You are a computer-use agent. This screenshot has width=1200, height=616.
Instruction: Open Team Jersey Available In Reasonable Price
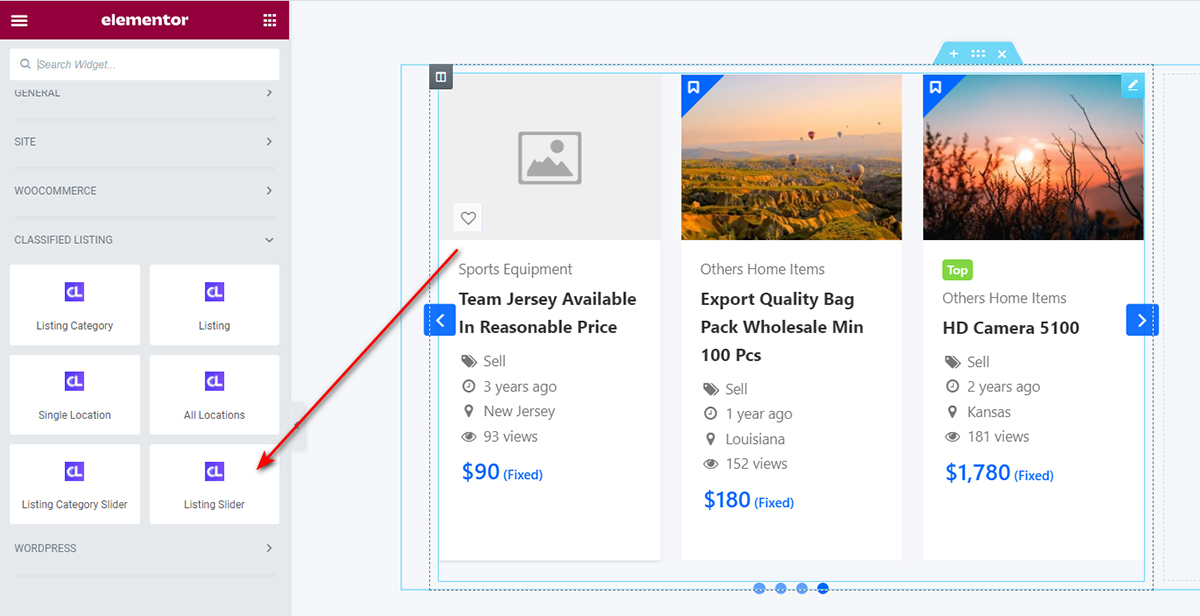[548, 313]
